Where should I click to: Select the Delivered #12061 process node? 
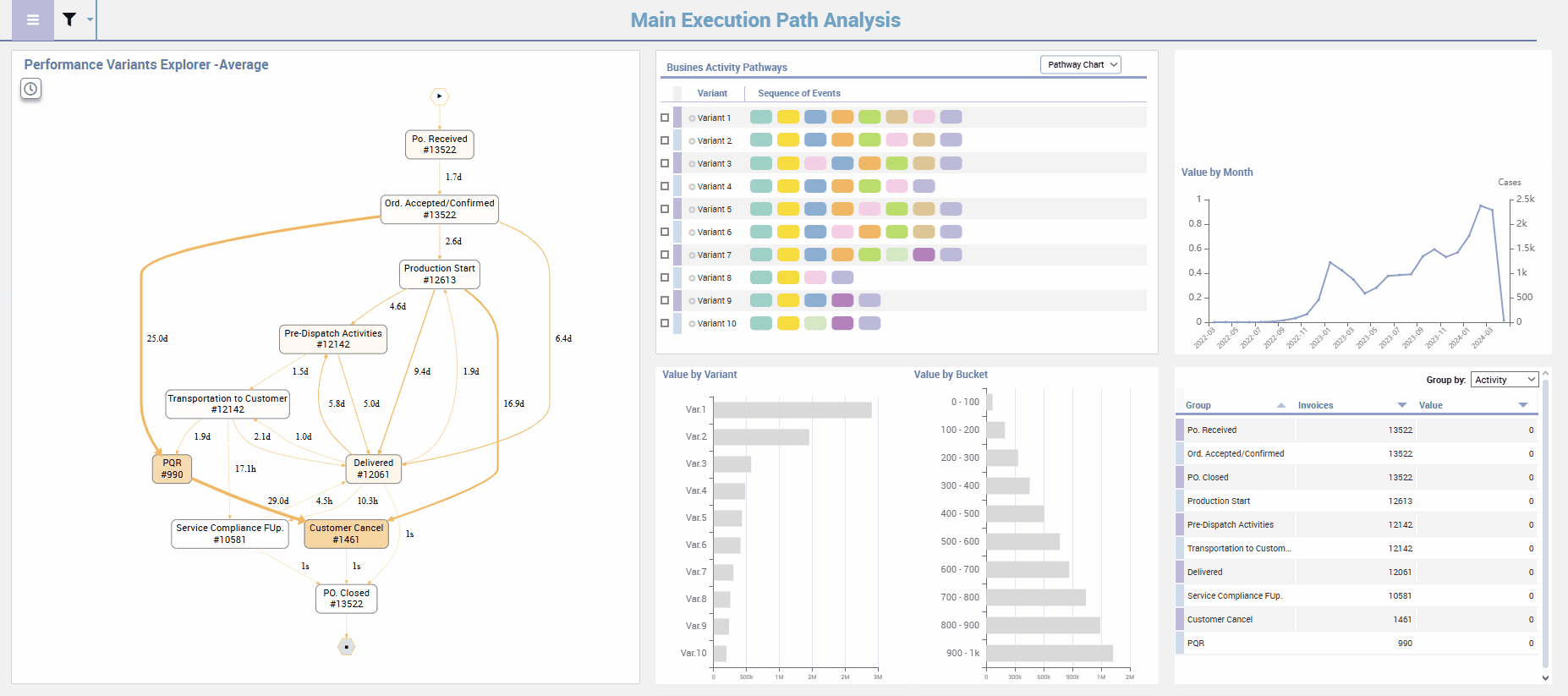pos(373,469)
